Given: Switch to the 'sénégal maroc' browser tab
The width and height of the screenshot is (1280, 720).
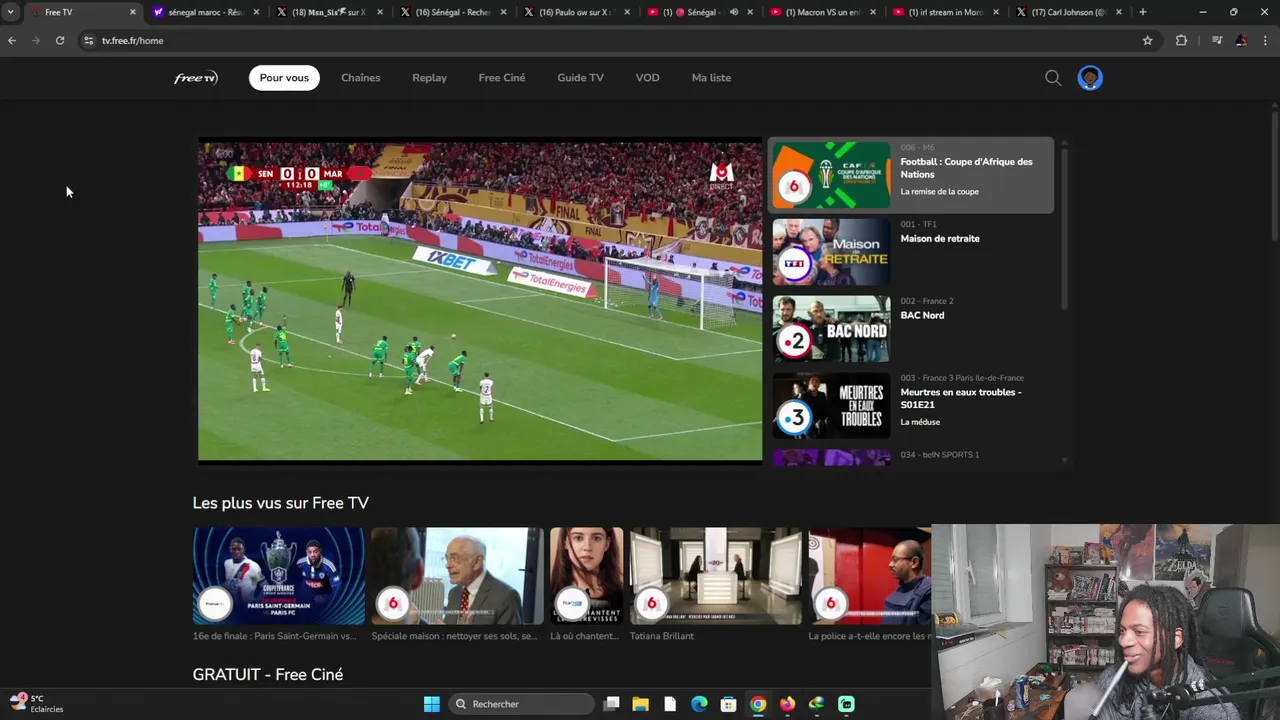Looking at the screenshot, I should [x=206, y=12].
